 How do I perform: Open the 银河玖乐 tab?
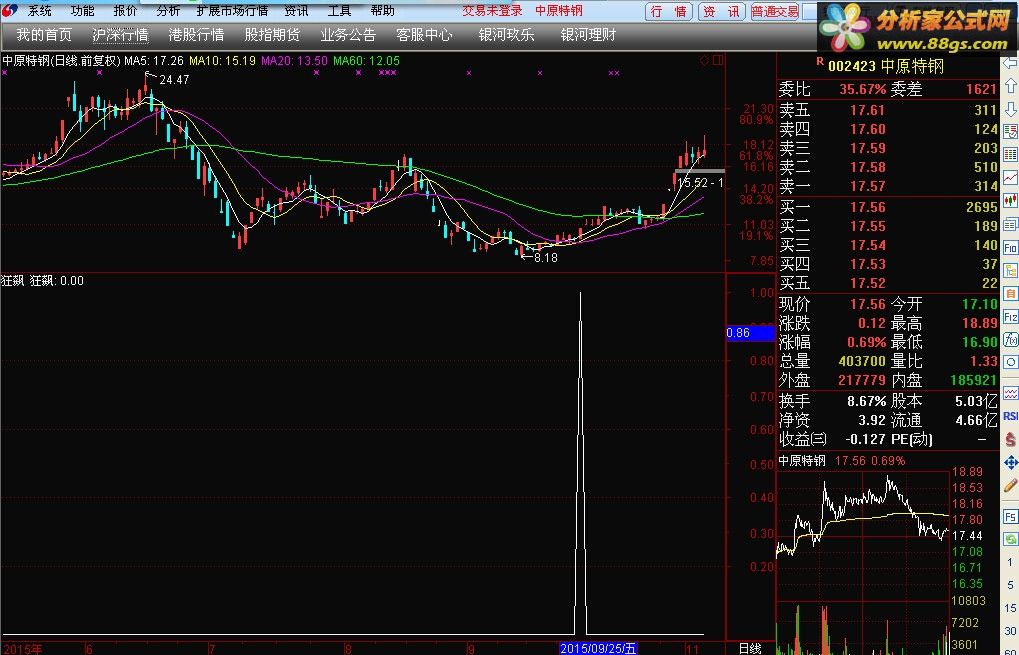pos(506,36)
